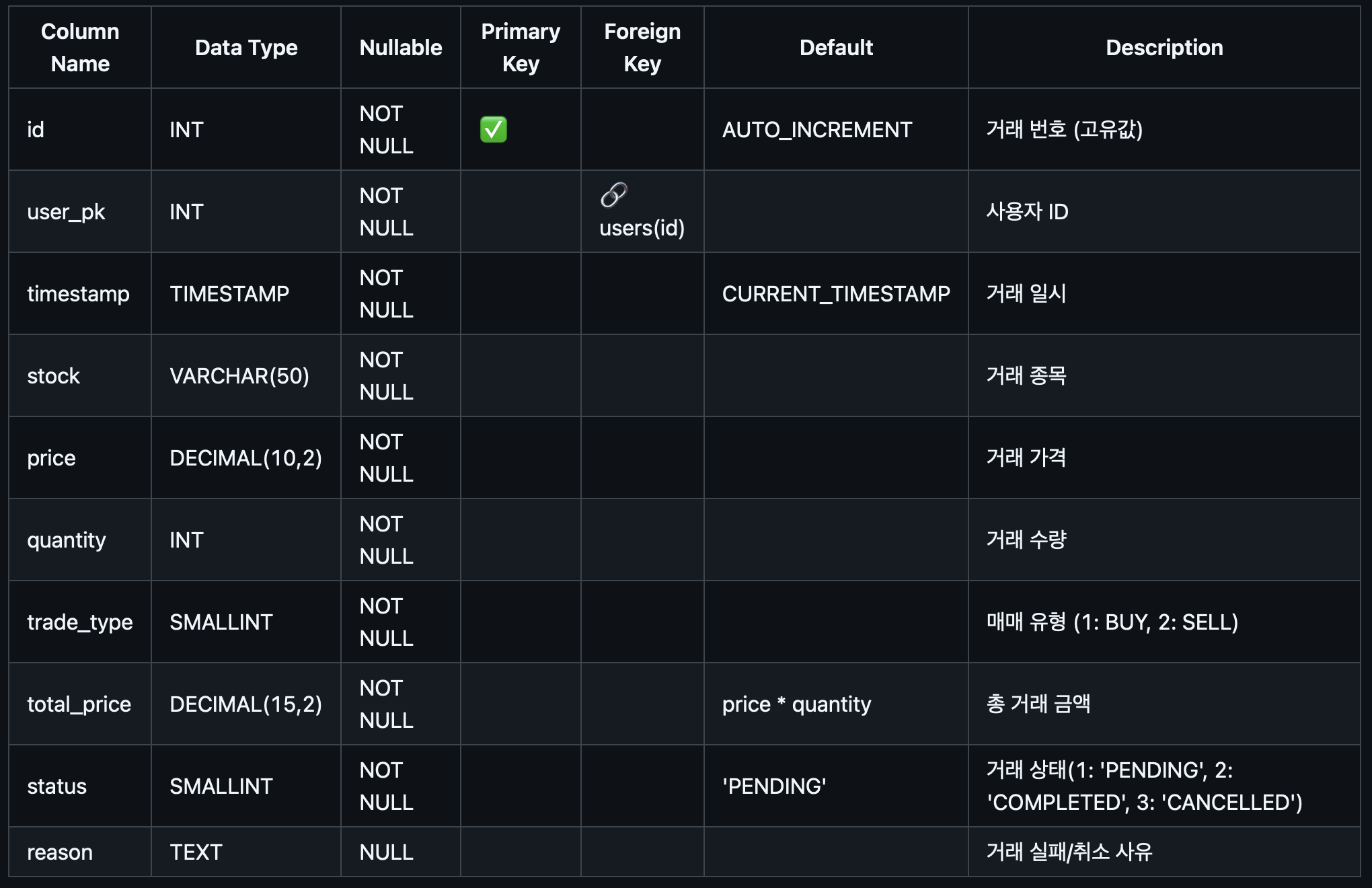Click the Column Name header

point(80,48)
